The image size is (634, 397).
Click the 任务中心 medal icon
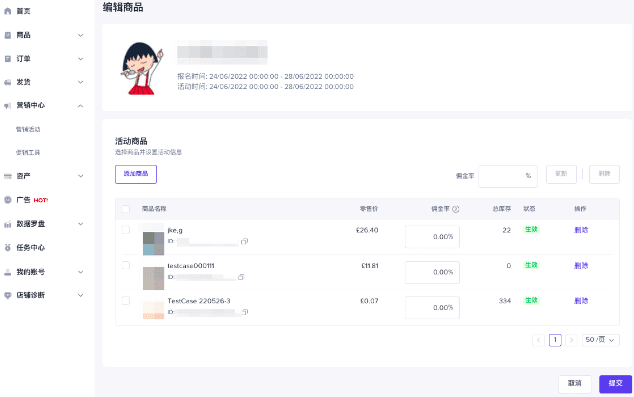click(x=7, y=248)
